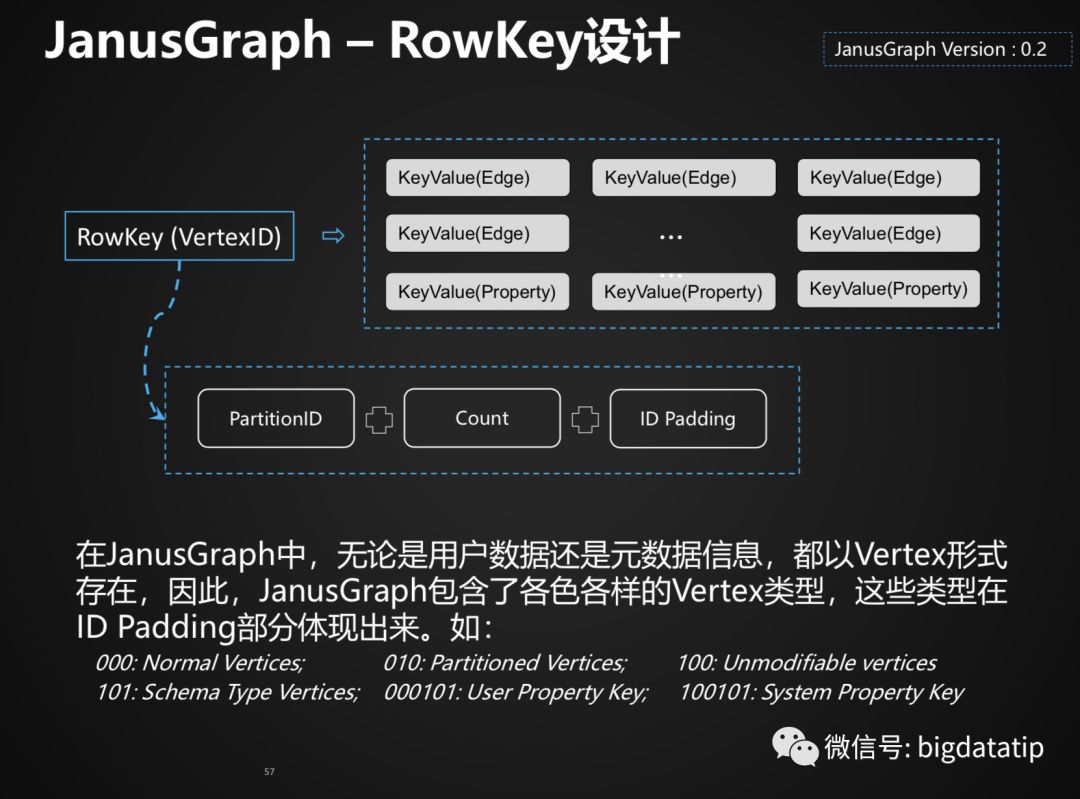Click the WeChat logo icon
1080x799 pixels.
[x=794, y=747]
